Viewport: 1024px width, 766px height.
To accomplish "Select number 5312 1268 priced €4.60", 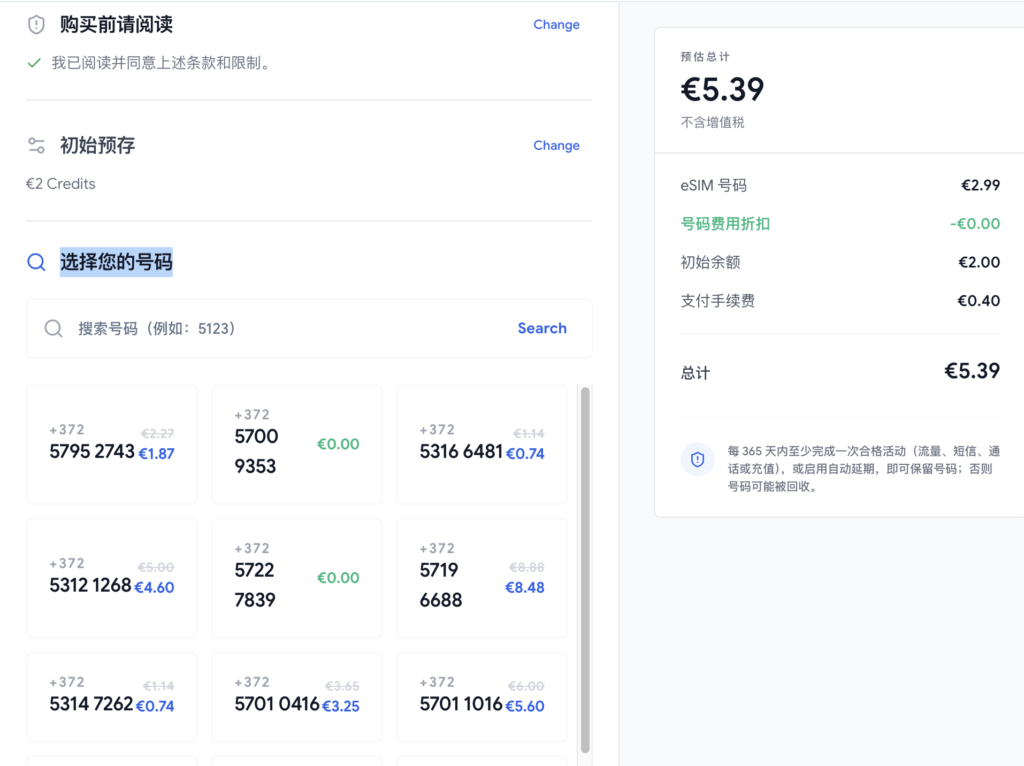I will pyautogui.click(x=112, y=578).
